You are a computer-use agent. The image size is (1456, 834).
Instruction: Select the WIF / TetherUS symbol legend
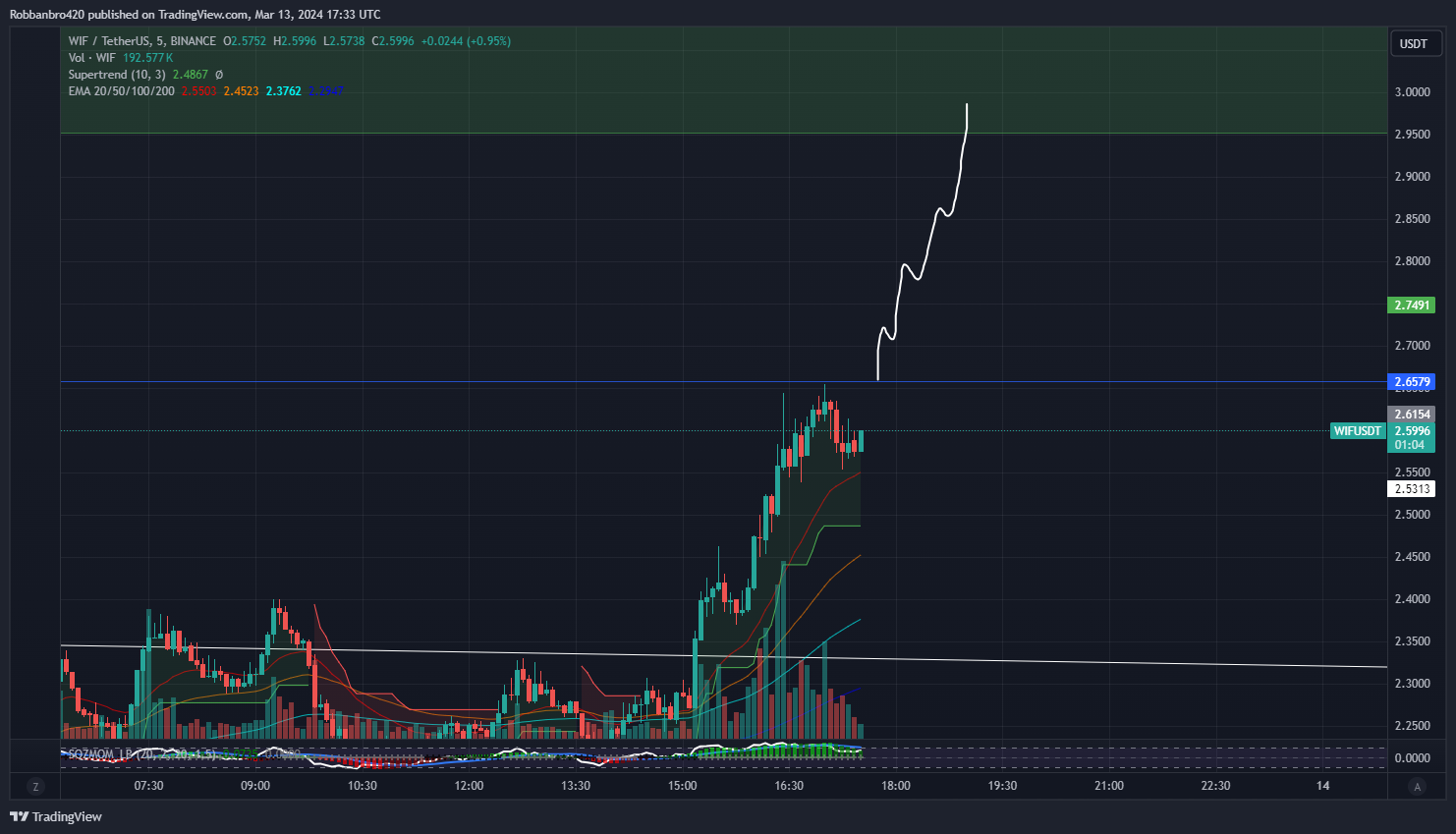click(x=141, y=41)
